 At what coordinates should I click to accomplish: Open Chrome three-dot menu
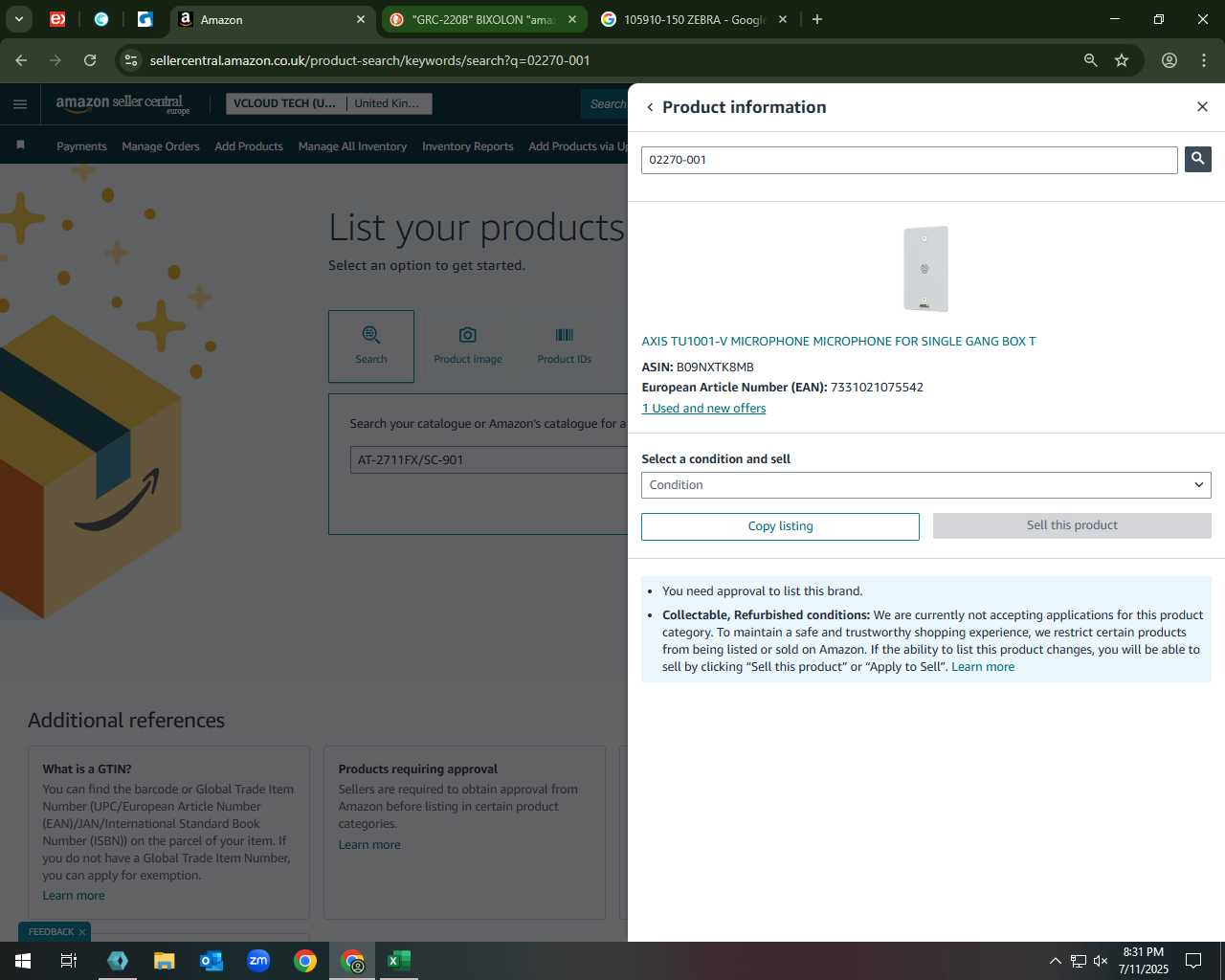1204,60
